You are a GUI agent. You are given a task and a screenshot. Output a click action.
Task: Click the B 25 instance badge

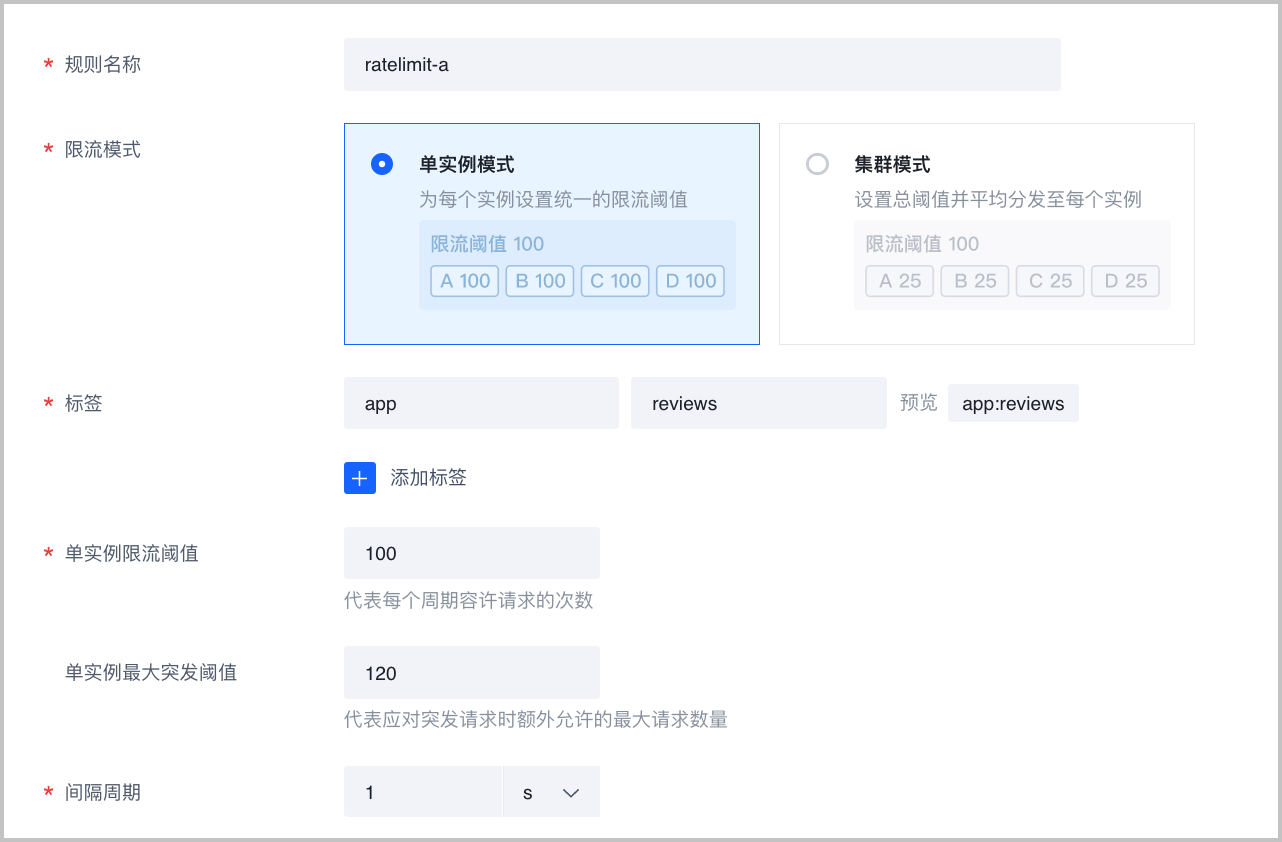coord(974,281)
